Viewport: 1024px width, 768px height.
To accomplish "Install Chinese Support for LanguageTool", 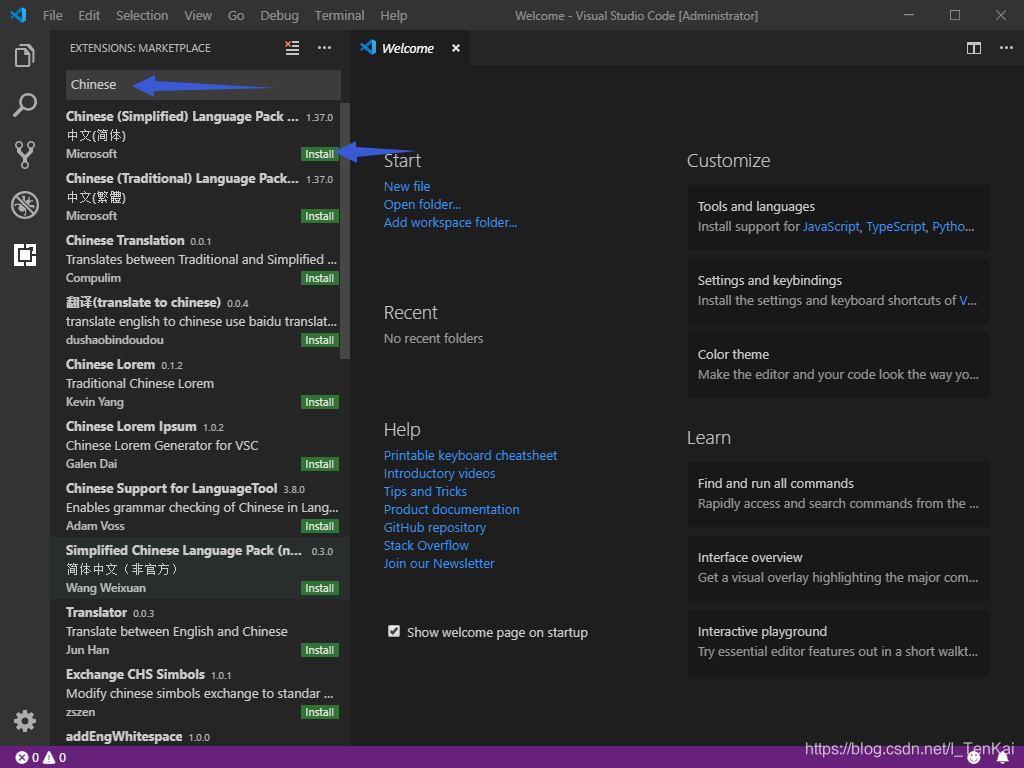I will pos(319,526).
